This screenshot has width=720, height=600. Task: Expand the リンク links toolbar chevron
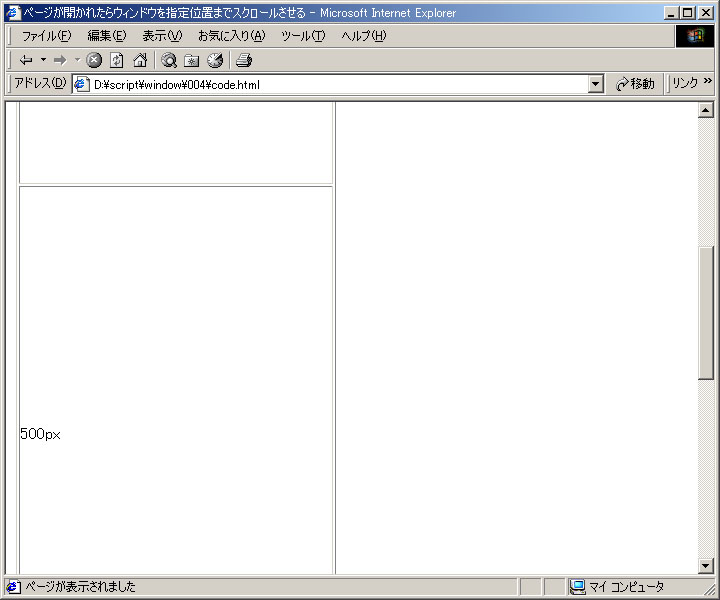708,81
